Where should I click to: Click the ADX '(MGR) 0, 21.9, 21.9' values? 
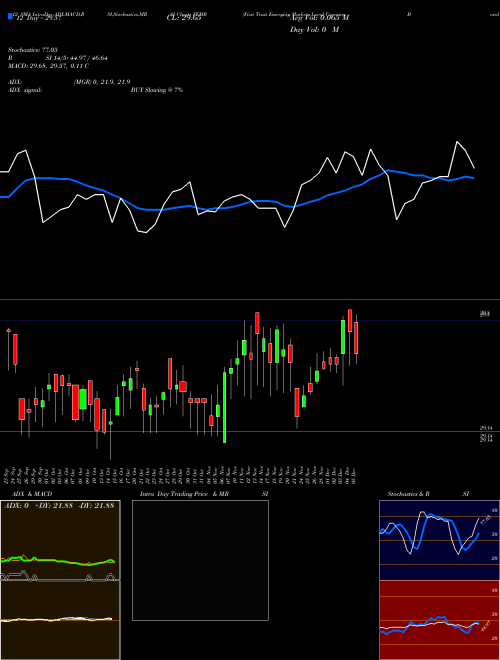102,82
